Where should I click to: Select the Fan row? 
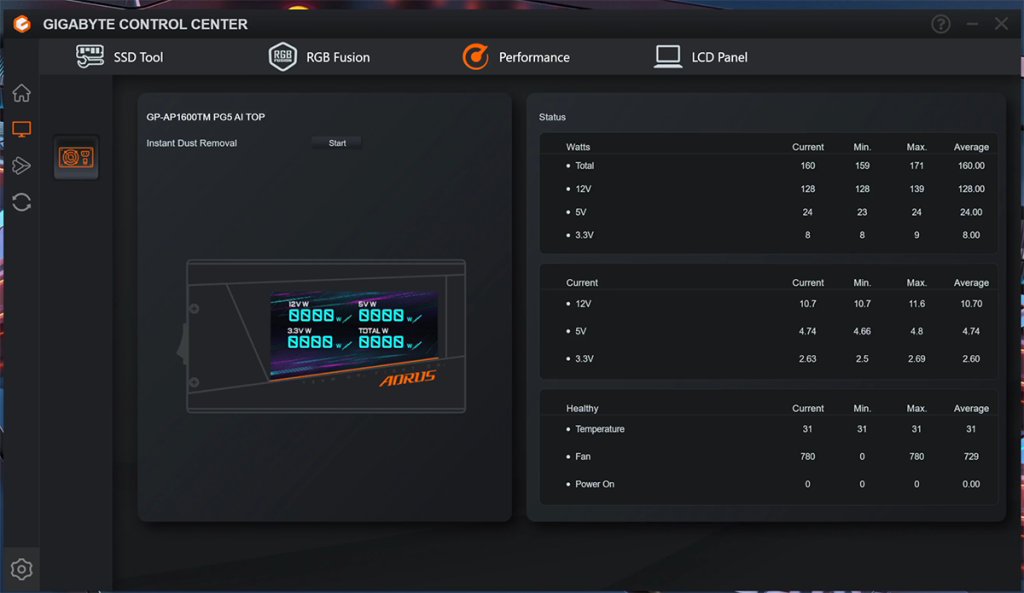tap(769, 457)
